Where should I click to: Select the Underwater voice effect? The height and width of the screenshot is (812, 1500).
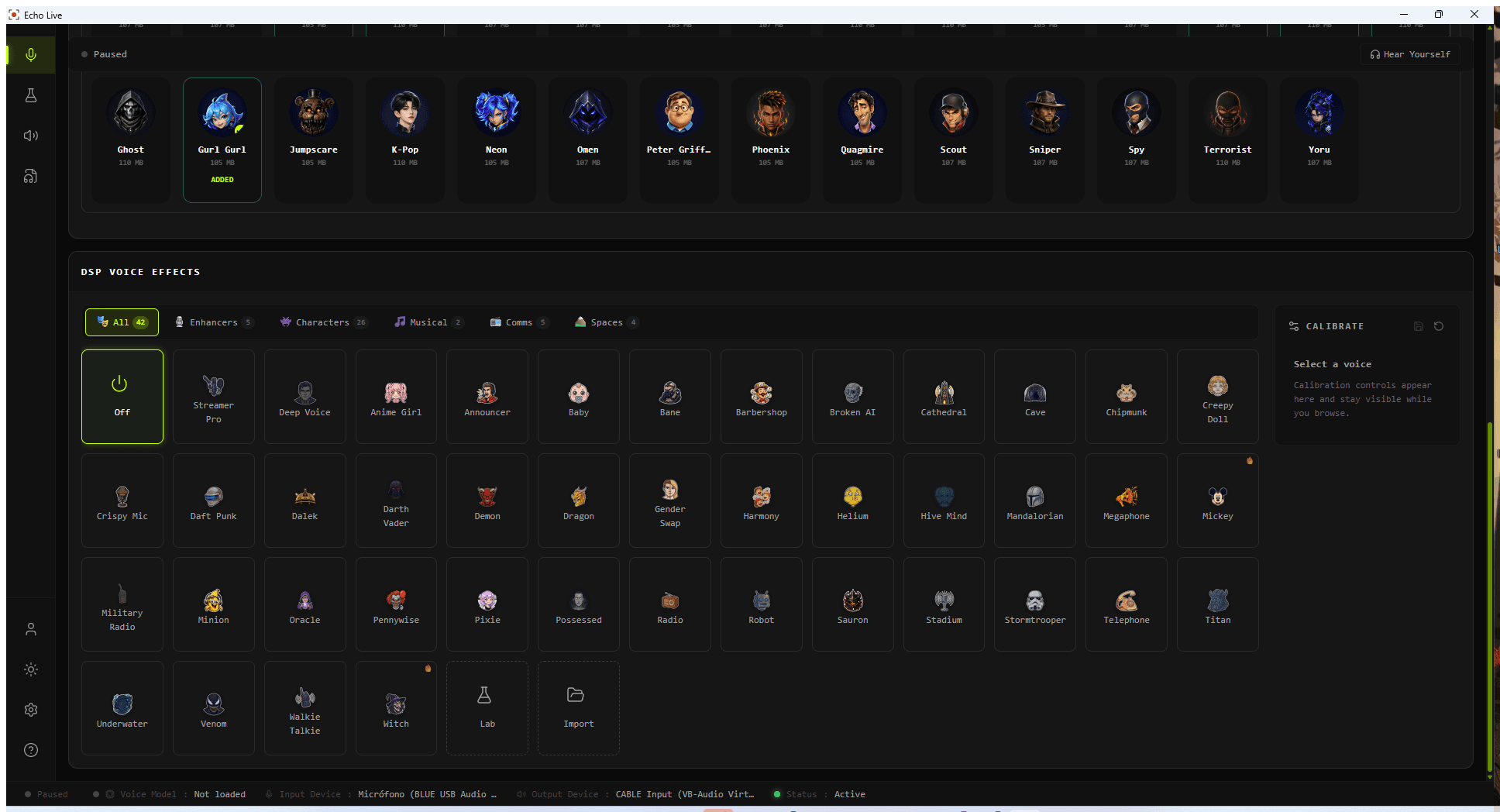pos(122,708)
